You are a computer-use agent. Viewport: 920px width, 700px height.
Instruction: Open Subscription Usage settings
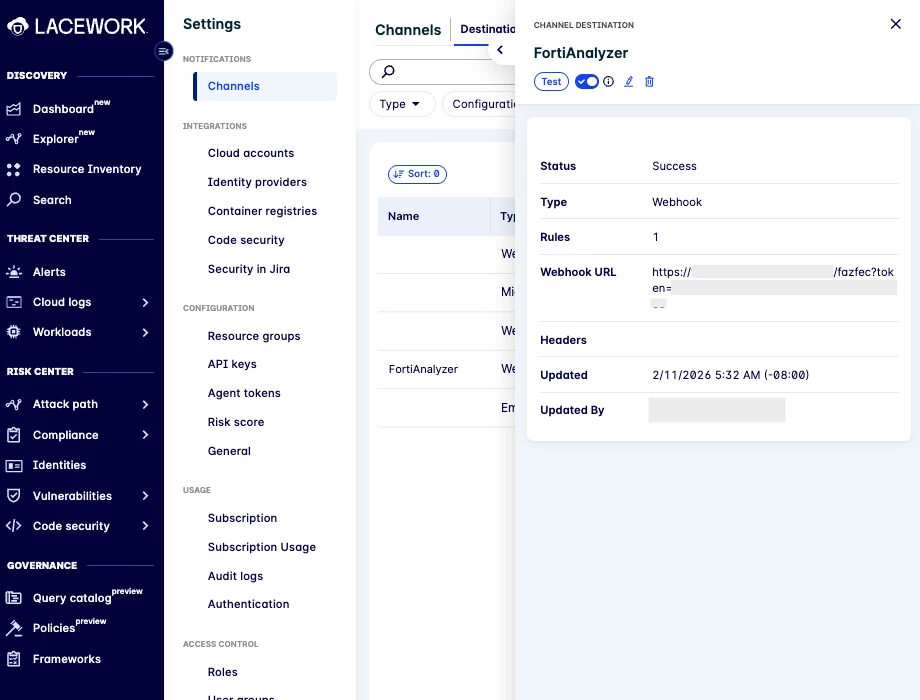pyautogui.click(x=262, y=547)
